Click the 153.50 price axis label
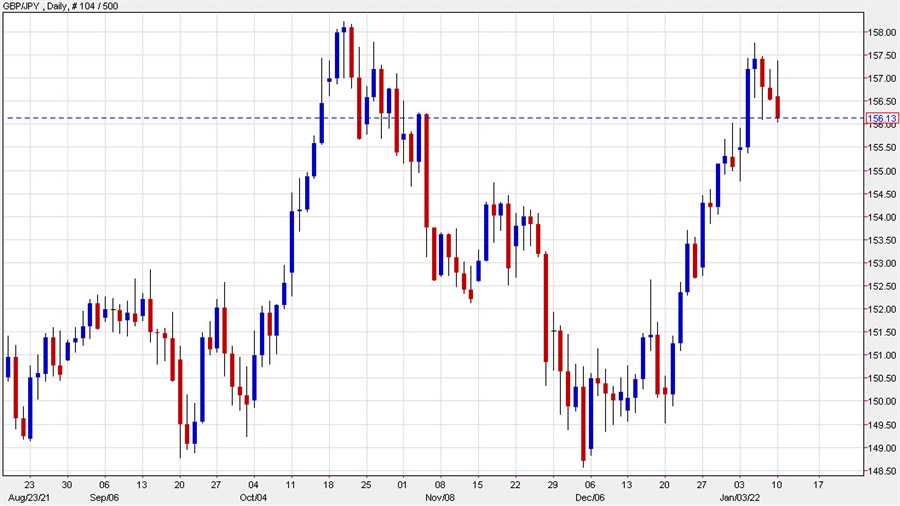 coord(881,240)
